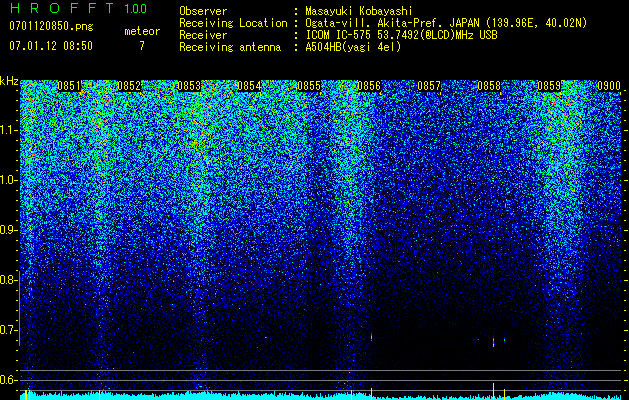Click the meteor count value 7
The width and height of the screenshot is (629, 400).
(x=142, y=46)
